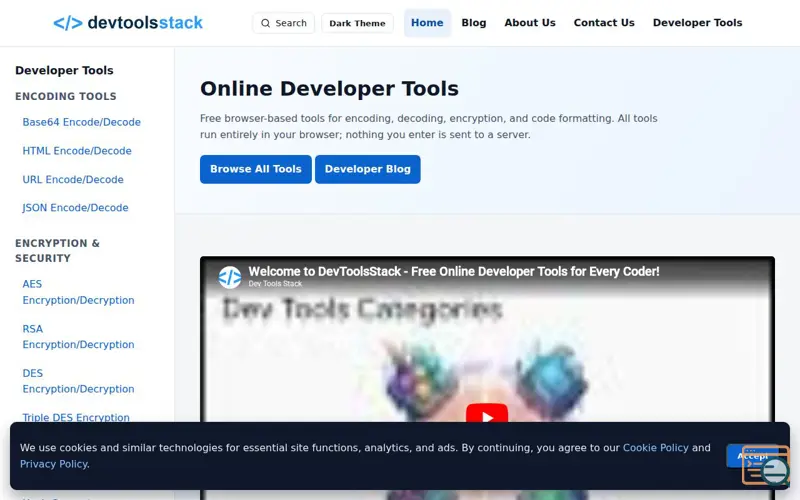
Task: Open URL Encode/Decode tool
Action: pyautogui.click(x=73, y=180)
